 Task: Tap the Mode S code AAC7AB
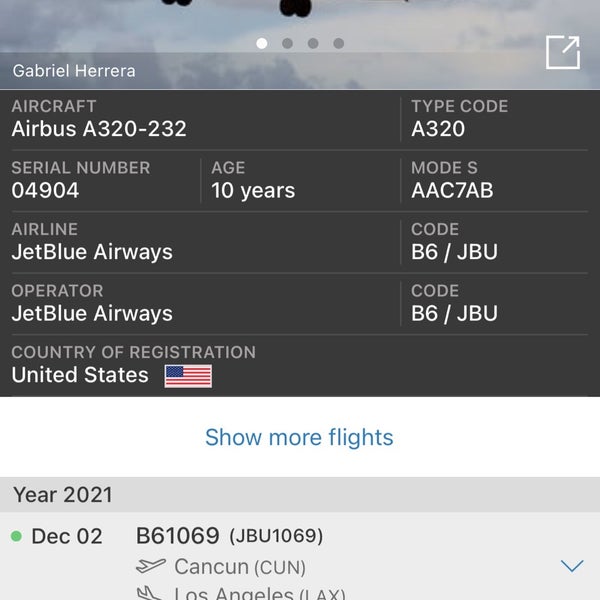pos(452,190)
